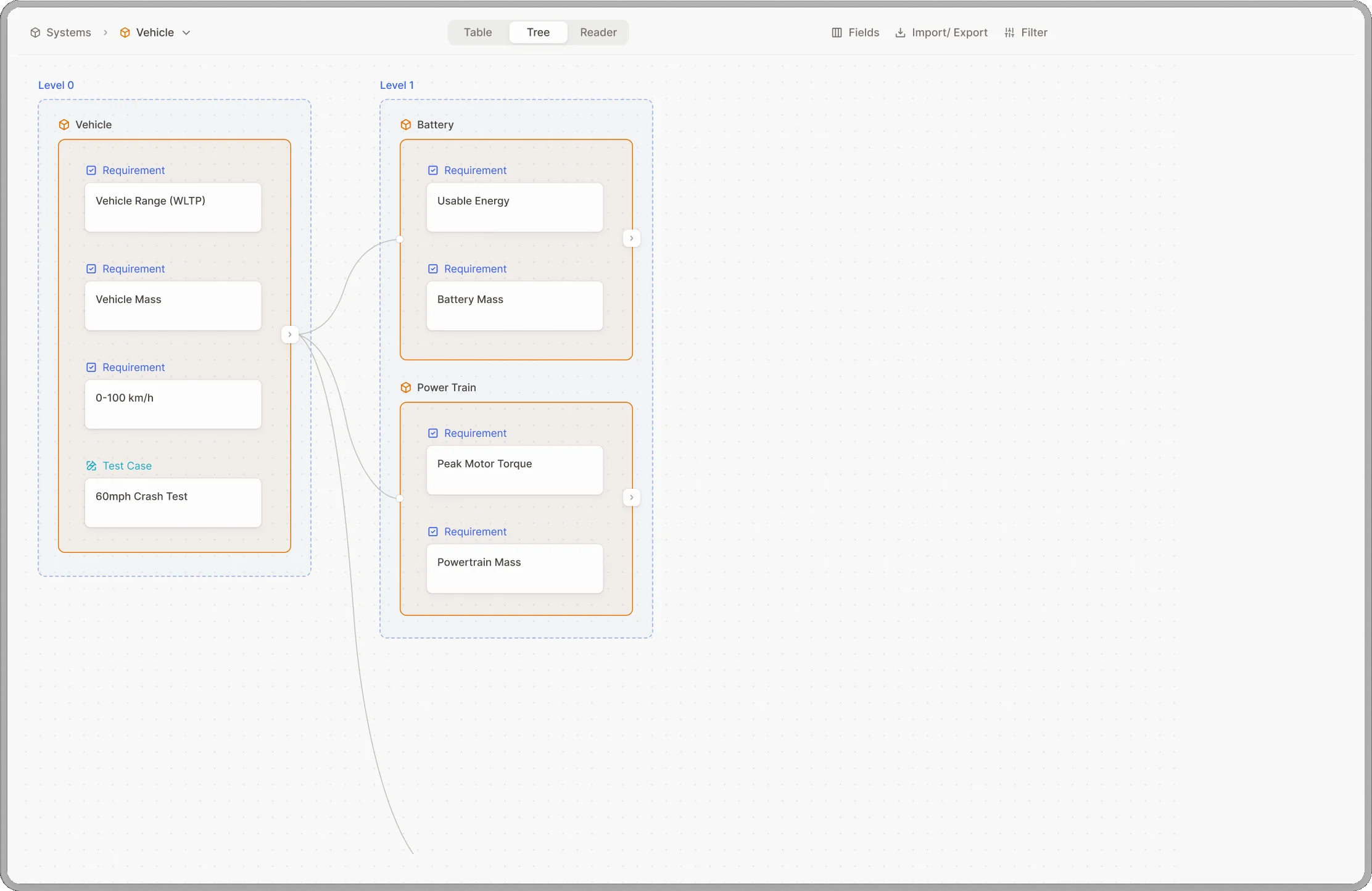Open the Filter sliders icon
1372x891 pixels.
pos(1009,33)
